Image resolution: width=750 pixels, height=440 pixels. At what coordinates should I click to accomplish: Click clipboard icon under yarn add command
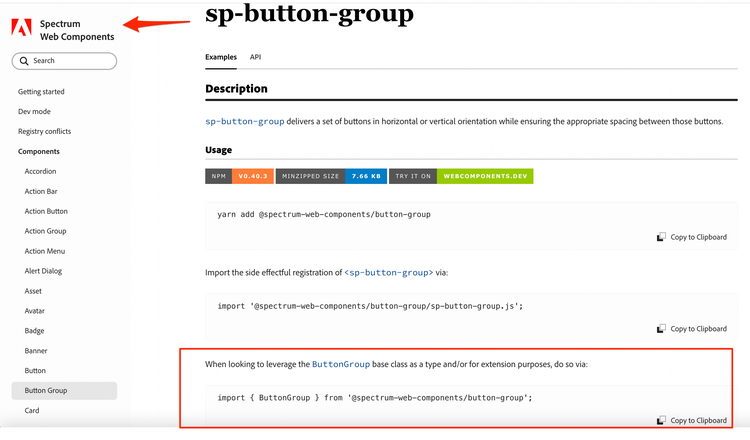click(x=661, y=237)
